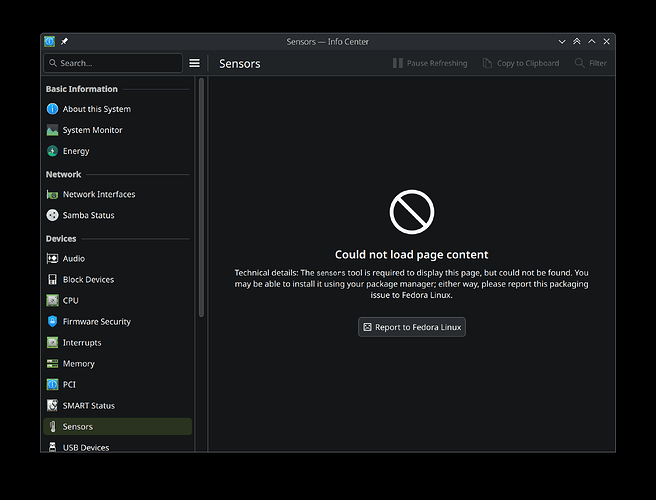Close the Info Center window
This screenshot has width=656, height=500.
coord(606,41)
